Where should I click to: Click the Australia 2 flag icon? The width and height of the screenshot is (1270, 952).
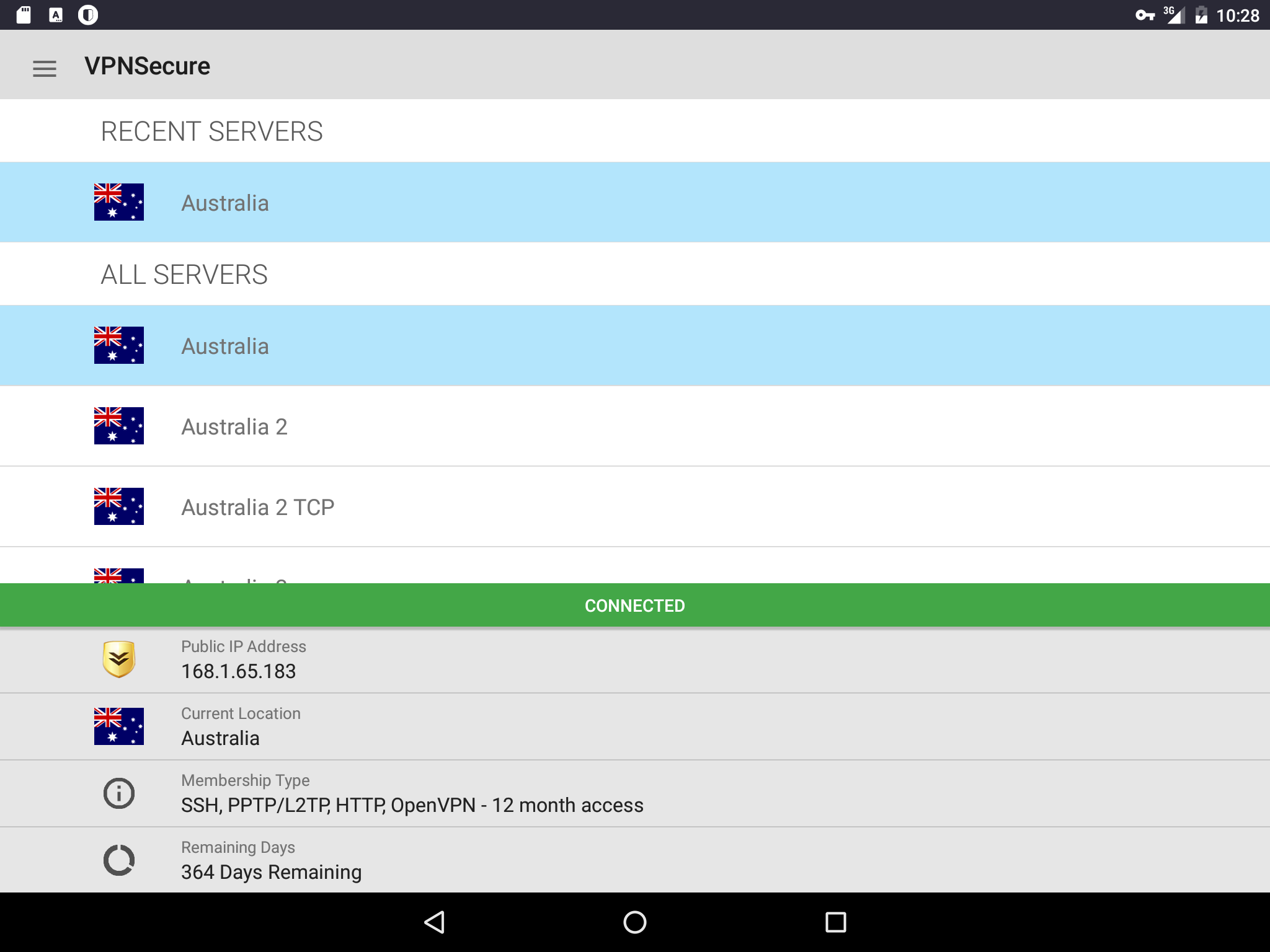click(x=119, y=426)
